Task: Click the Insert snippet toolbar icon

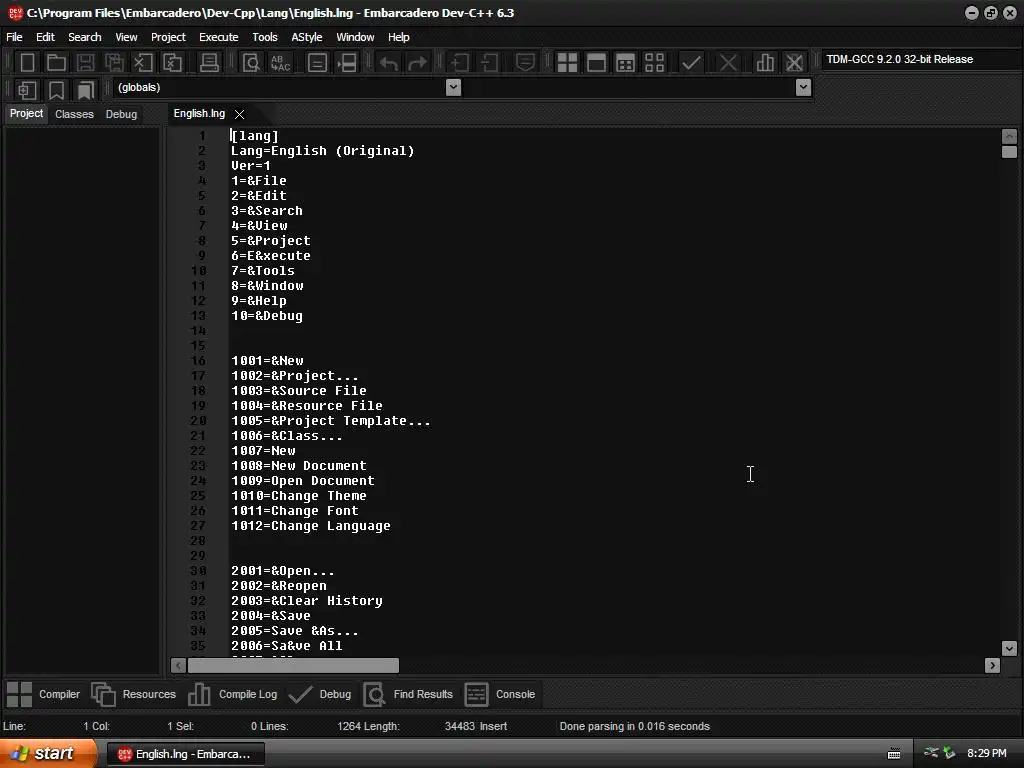Action: [27, 89]
